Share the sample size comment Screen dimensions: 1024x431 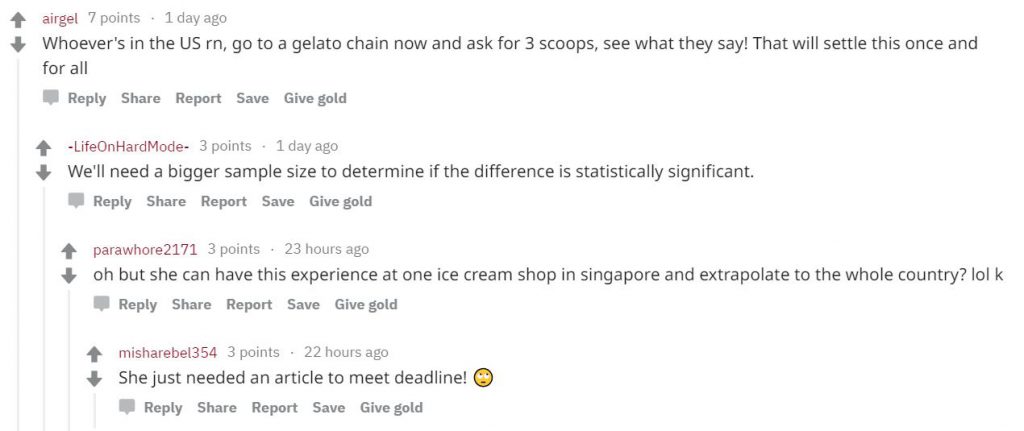(x=166, y=202)
